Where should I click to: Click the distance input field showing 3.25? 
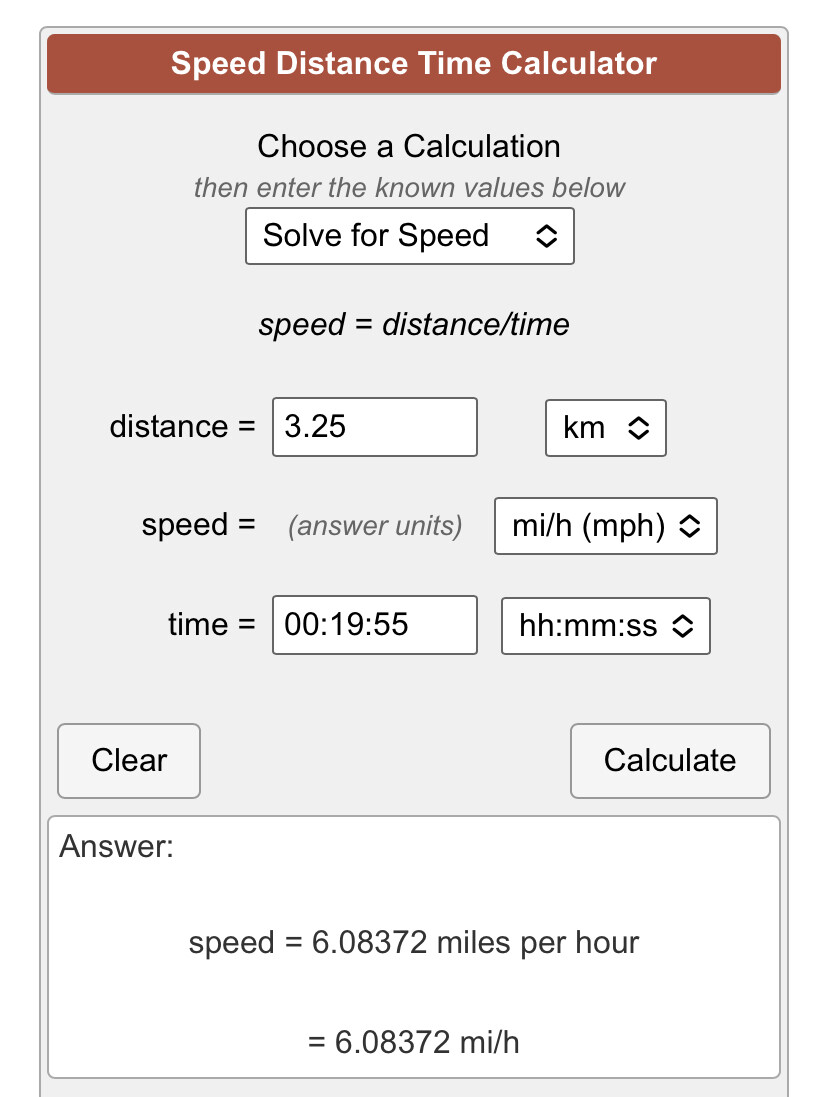[x=375, y=427]
